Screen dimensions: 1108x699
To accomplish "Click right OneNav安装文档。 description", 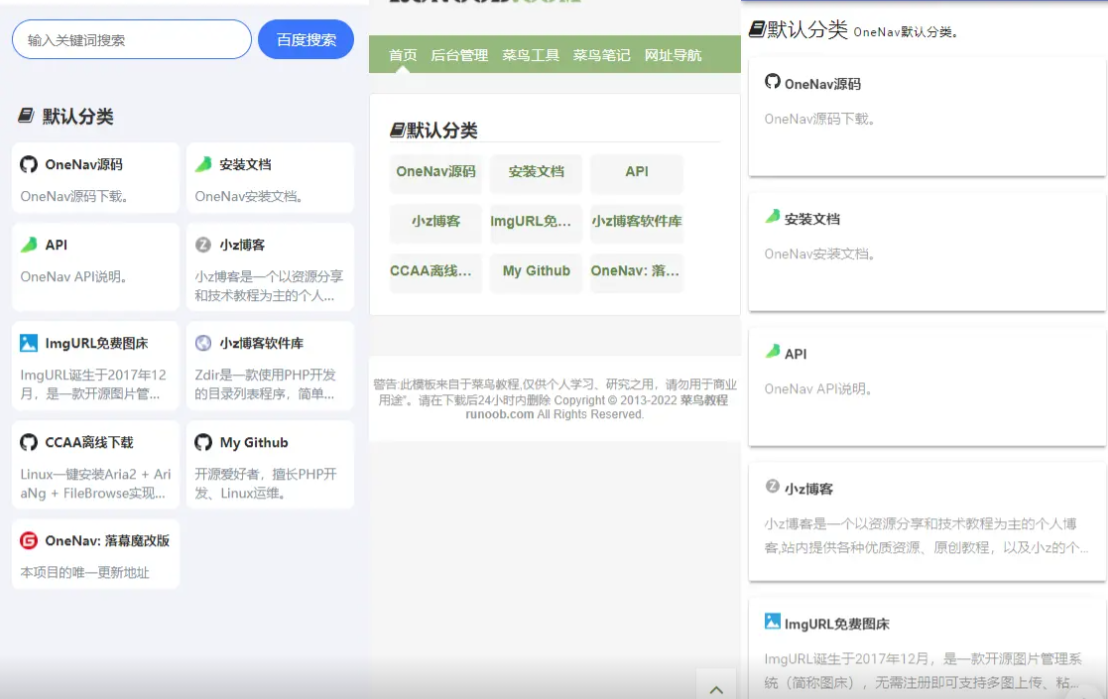I will click(820, 254).
